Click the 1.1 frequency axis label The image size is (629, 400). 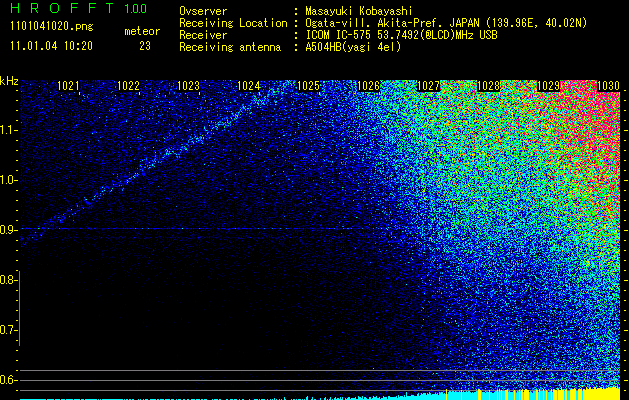[x=7, y=130]
